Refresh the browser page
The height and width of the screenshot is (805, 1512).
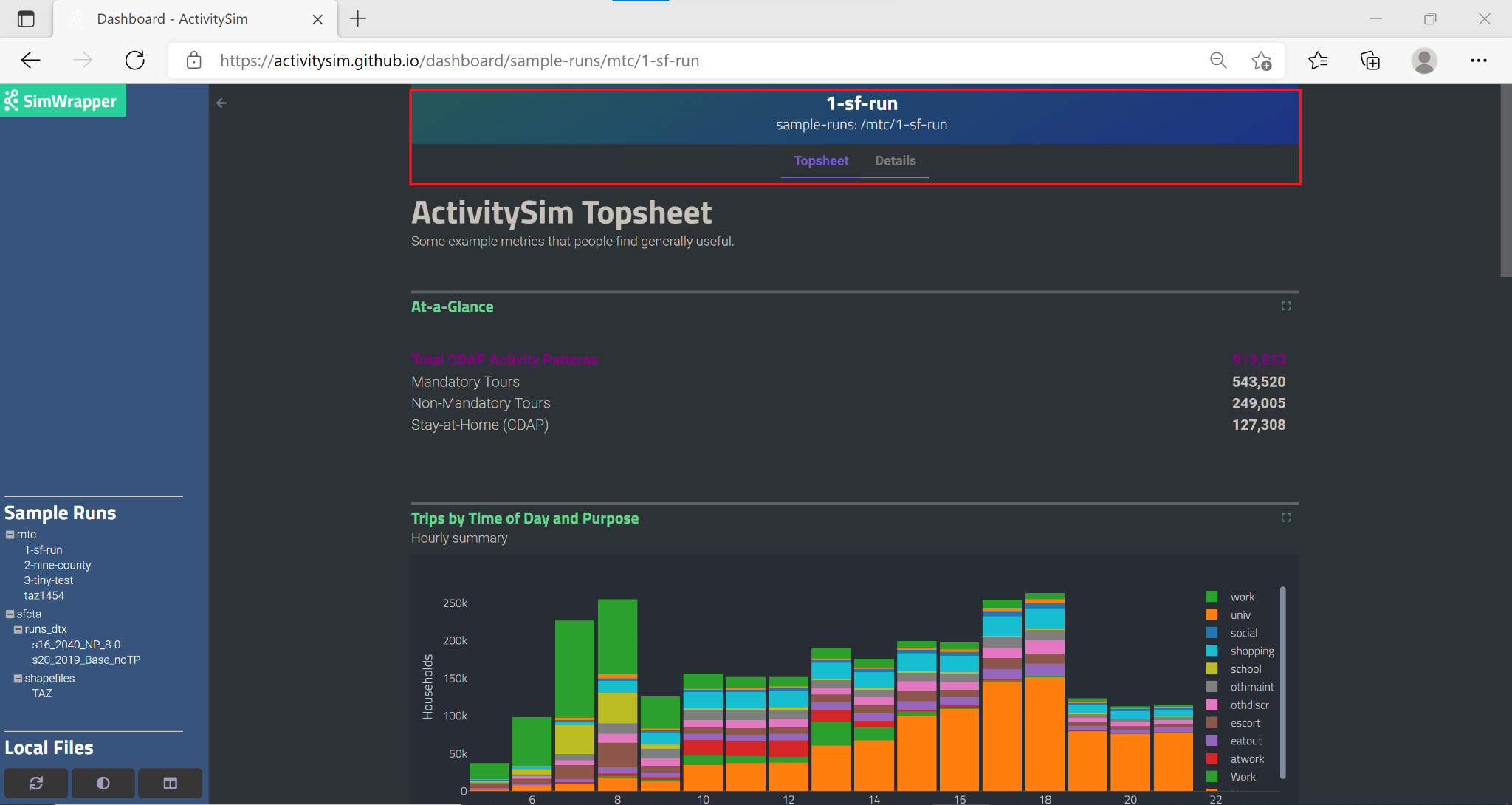(x=135, y=61)
